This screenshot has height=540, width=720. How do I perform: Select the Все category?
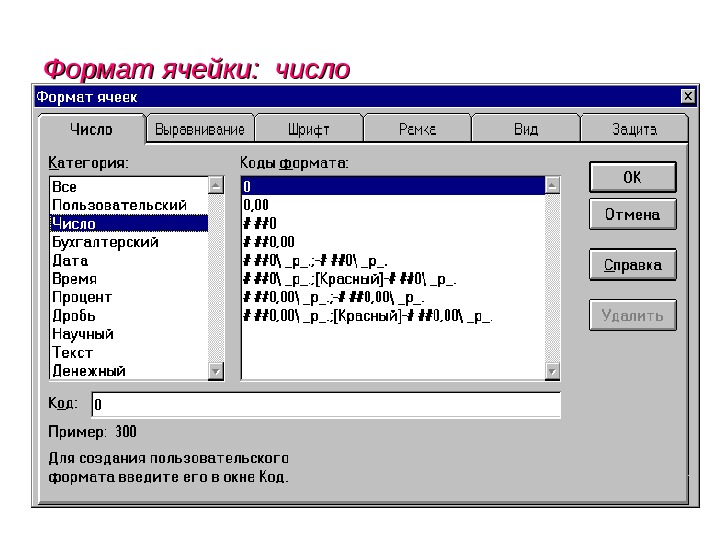(x=129, y=186)
